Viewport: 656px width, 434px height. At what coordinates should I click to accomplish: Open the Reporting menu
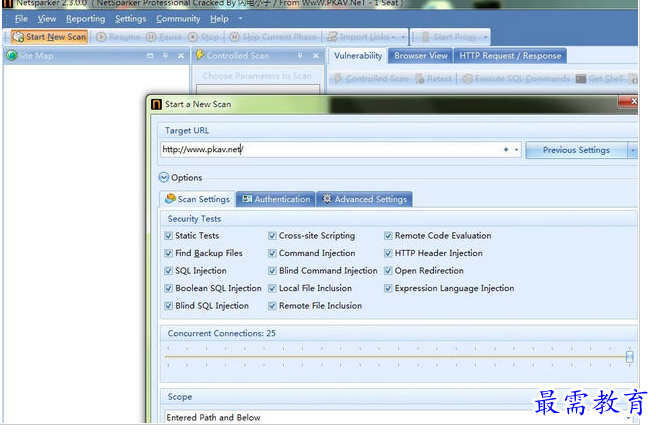85,19
